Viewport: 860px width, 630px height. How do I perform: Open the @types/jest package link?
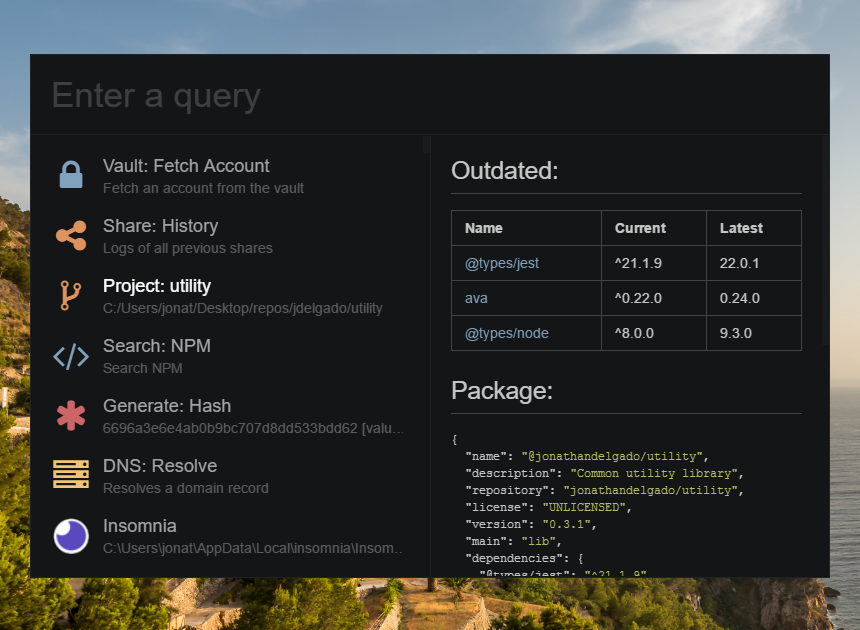tap(501, 263)
